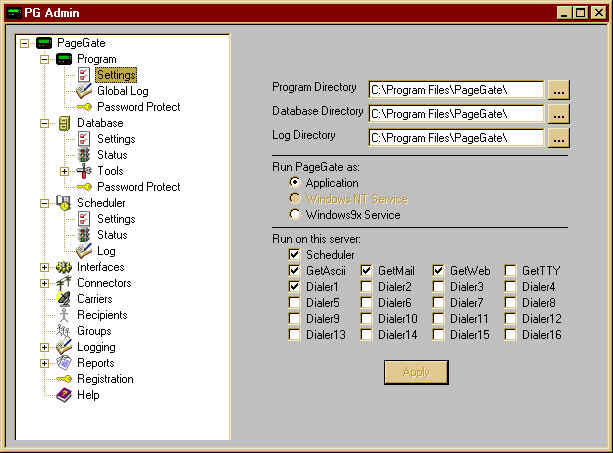Select the Windows9x Service radio button
613x453 pixels.
pos(295,215)
